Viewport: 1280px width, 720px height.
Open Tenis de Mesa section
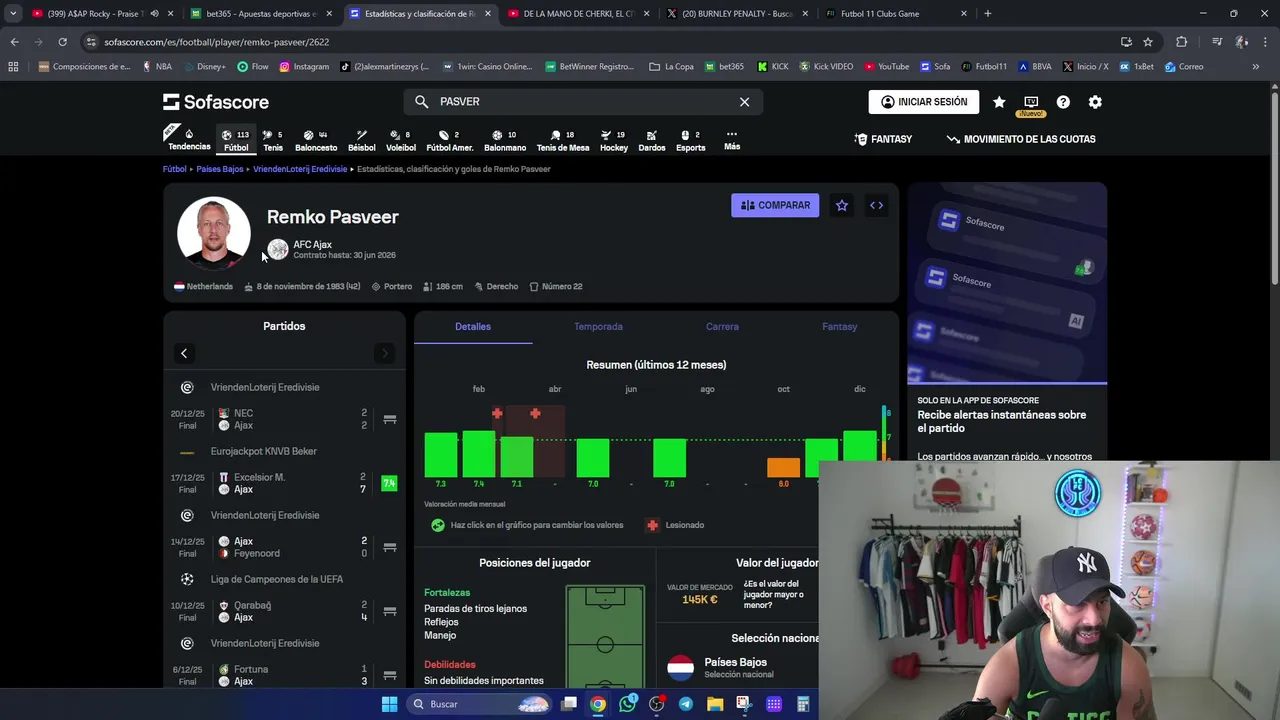(563, 140)
